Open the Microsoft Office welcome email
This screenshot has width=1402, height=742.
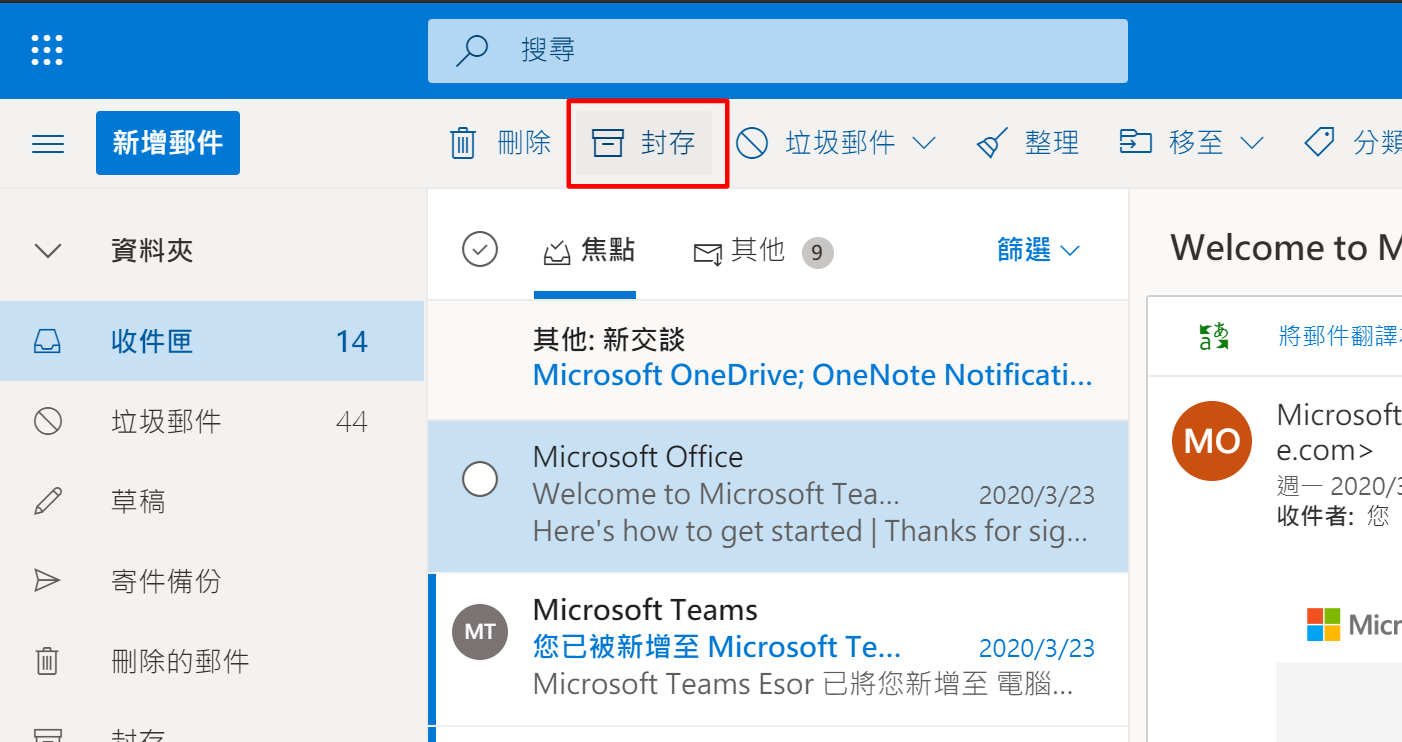[778, 496]
